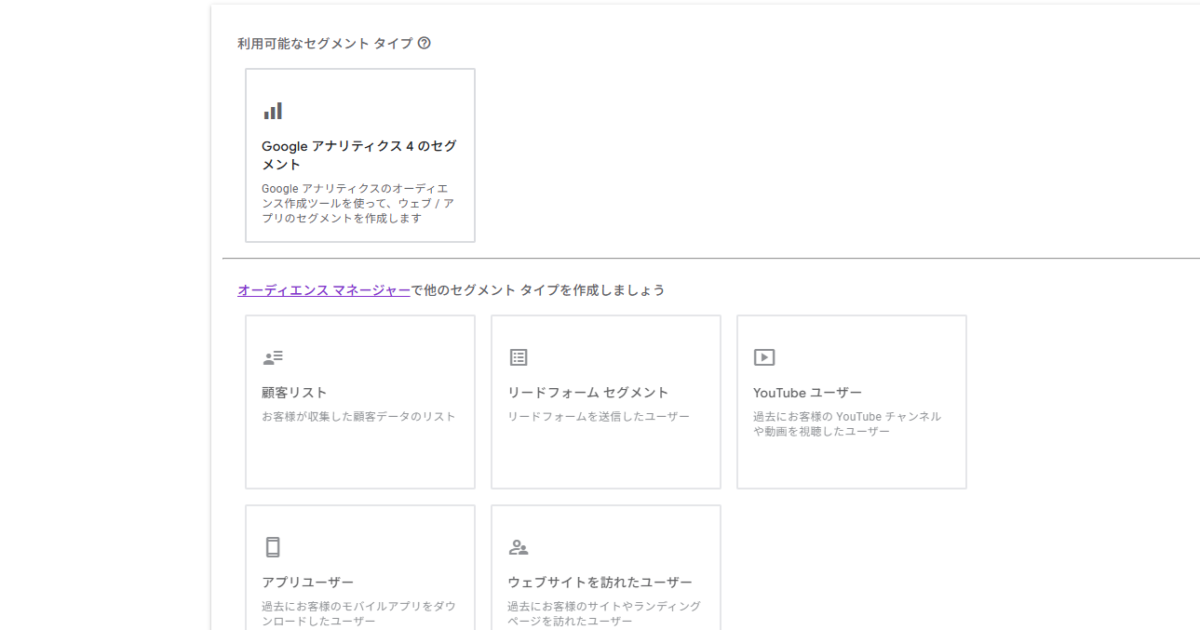Open the オーディエンス マネージャー link
Viewport: 1200px width, 630px height.
(323, 290)
